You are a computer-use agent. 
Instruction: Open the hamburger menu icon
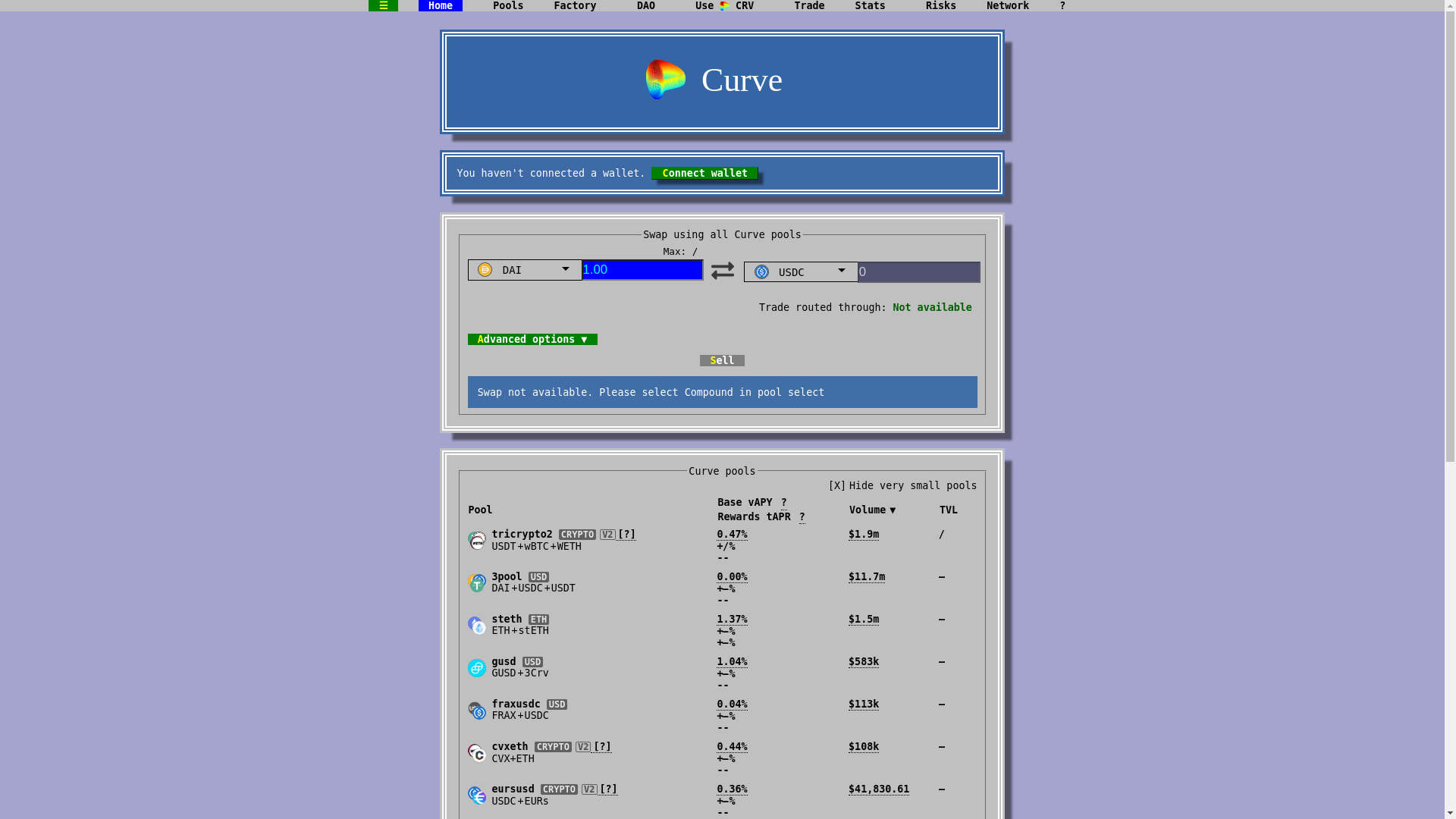tap(383, 5)
